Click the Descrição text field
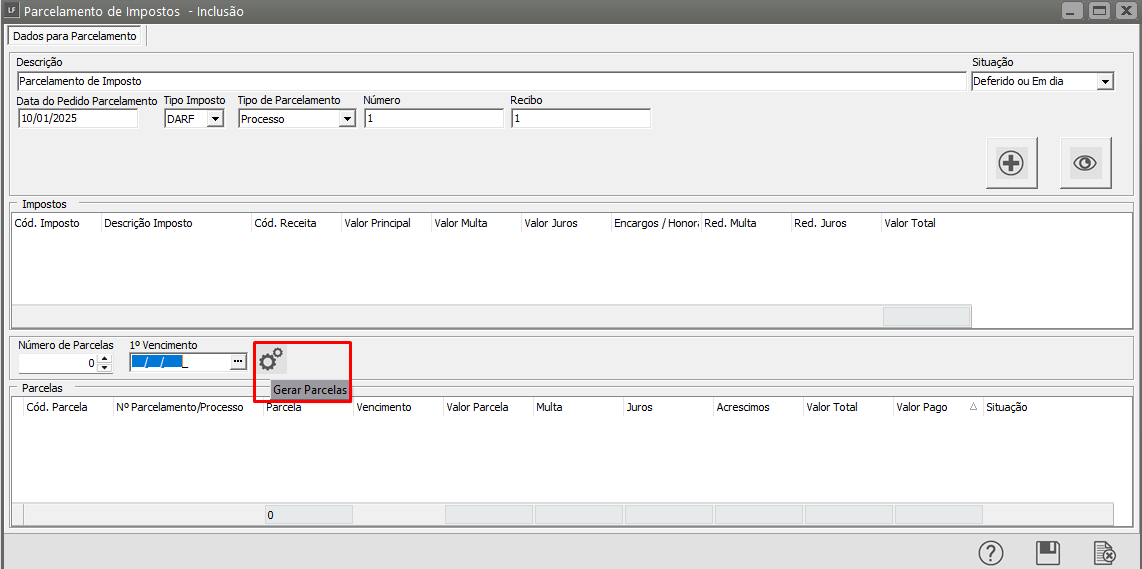The width and height of the screenshot is (1142, 569). click(490, 81)
